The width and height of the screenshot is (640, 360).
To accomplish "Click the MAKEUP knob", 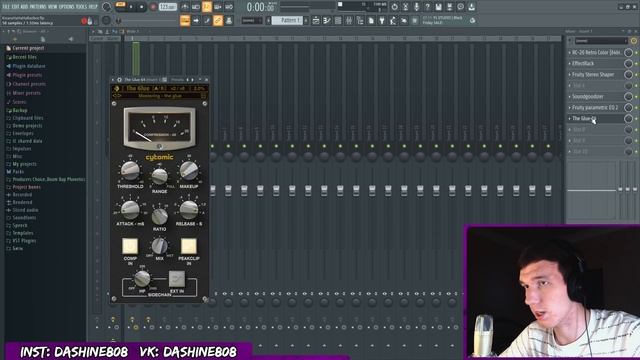I will [x=189, y=171].
